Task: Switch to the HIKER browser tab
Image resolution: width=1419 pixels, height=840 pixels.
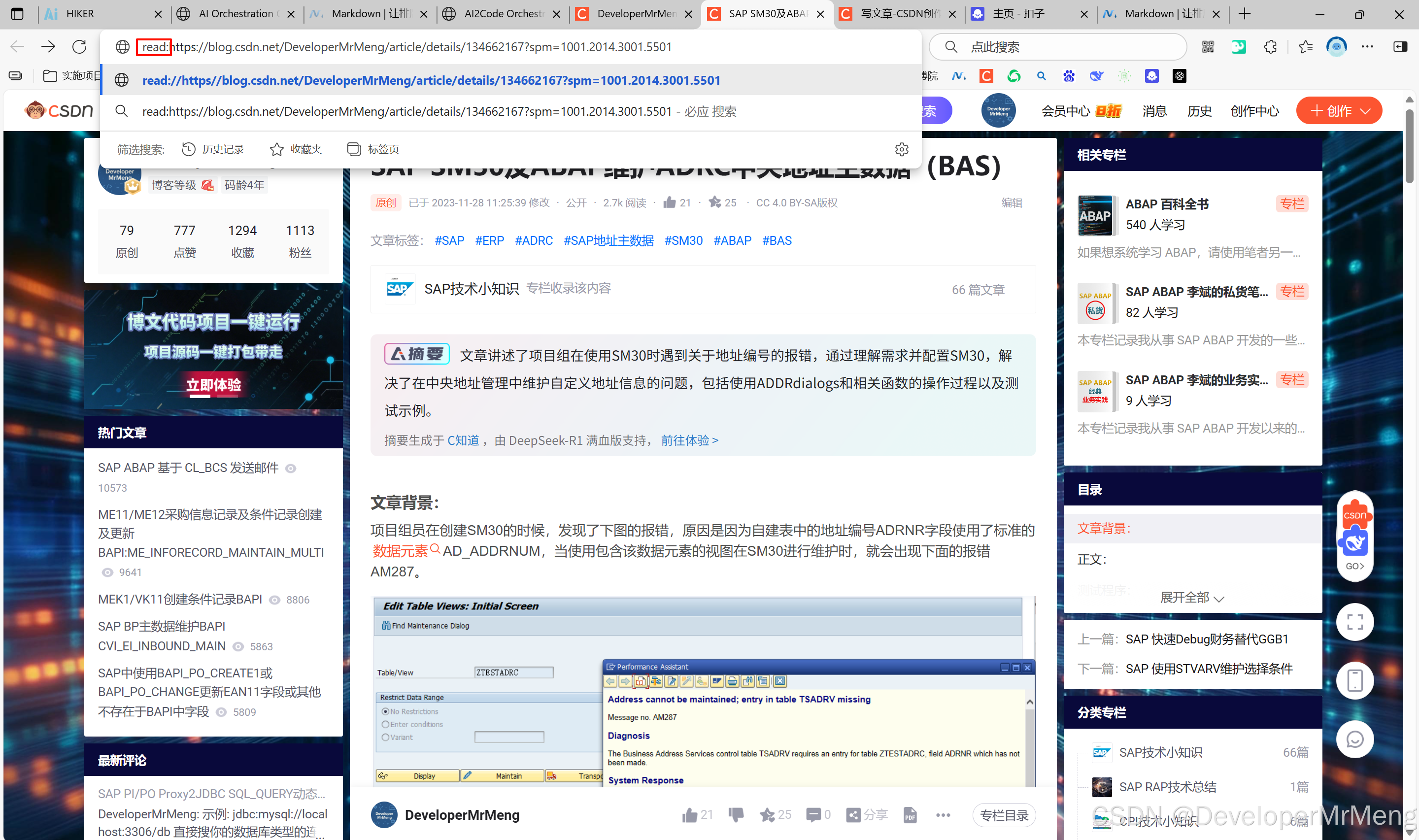Action: (79, 14)
